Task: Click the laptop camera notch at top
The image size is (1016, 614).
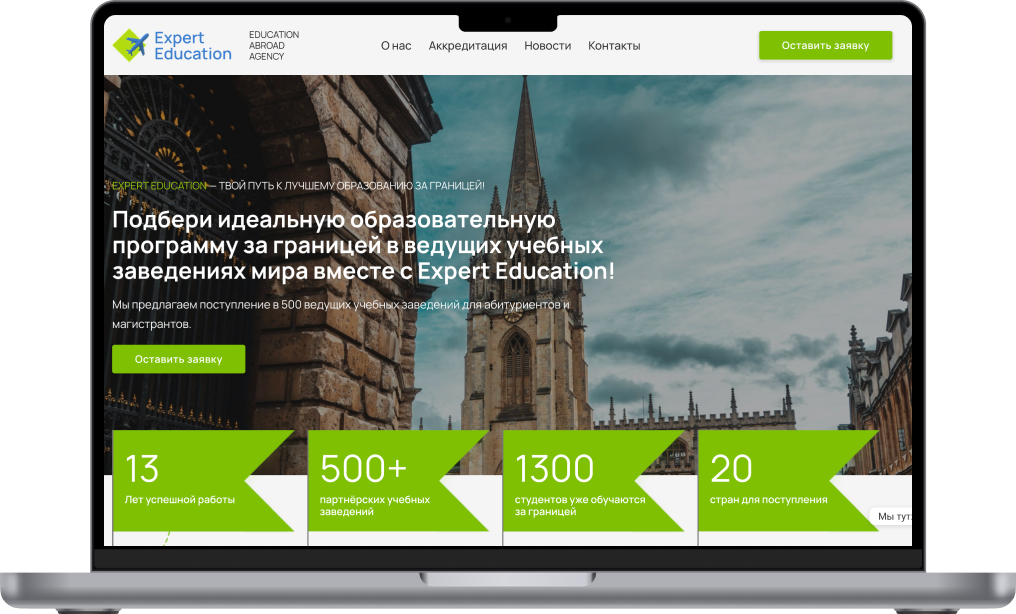Action: 507,20
